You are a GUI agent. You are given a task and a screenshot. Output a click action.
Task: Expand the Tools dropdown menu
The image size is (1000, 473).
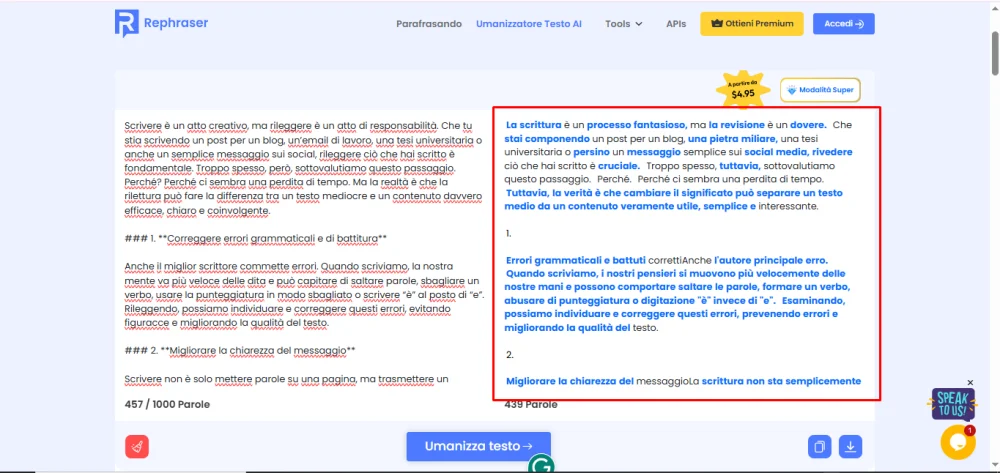coord(624,24)
